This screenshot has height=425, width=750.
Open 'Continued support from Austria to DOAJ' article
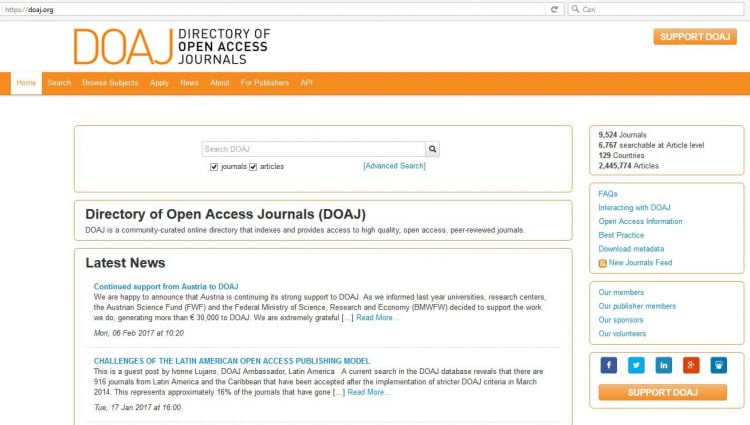(x=166, y=286)
